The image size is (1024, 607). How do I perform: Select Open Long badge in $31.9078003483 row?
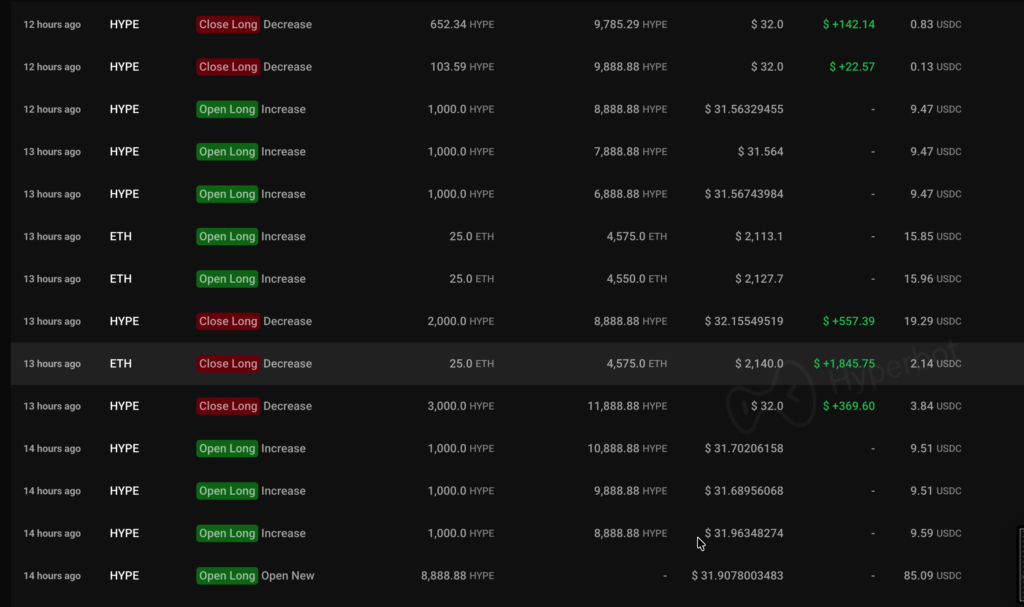[x=227, y=576]
